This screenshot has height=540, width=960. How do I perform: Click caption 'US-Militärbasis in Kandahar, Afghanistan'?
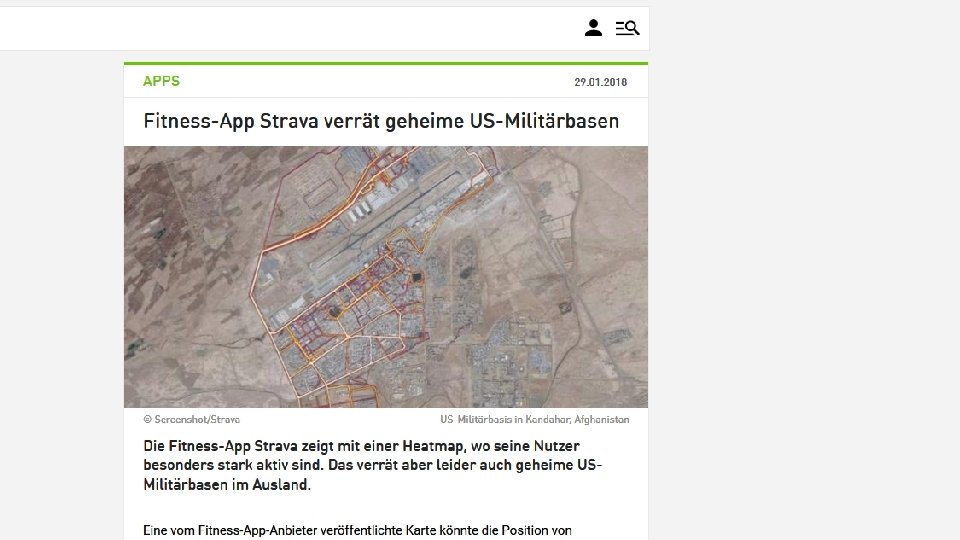click(534, 419)
